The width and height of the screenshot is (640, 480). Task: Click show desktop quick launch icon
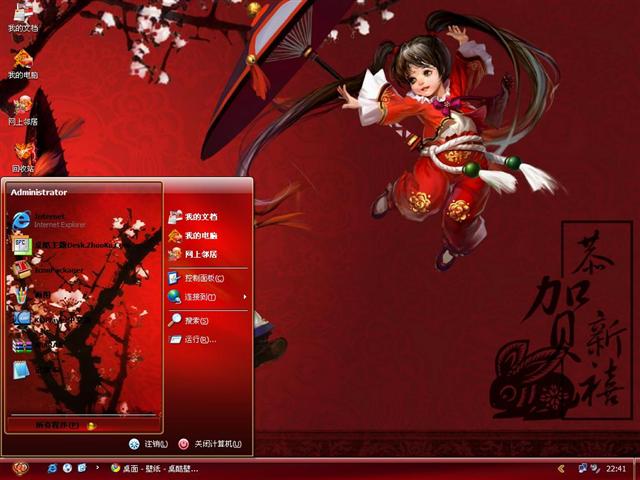click(82, 468)
